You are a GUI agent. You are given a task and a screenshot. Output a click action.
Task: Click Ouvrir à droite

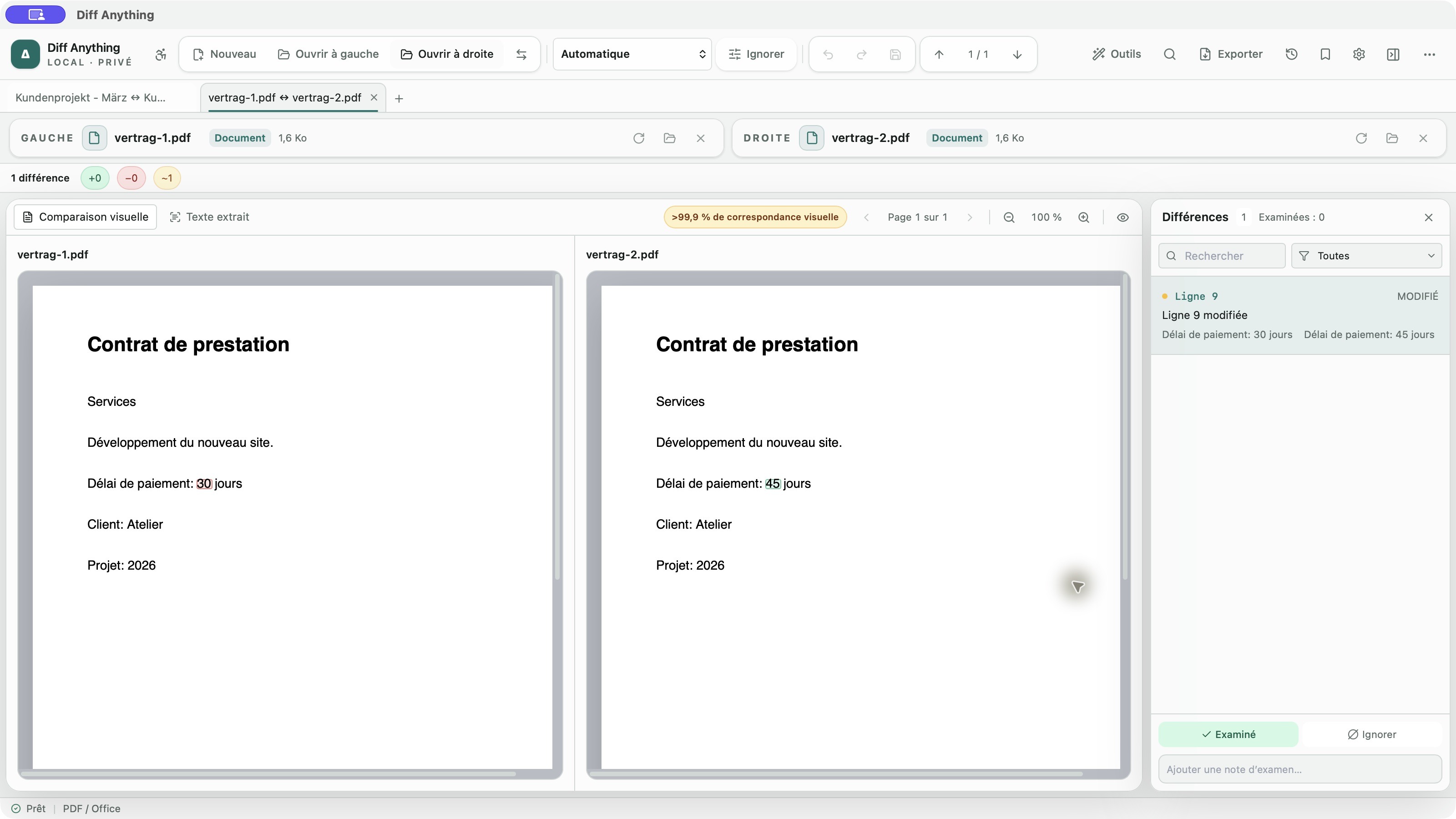pos(447,54)
